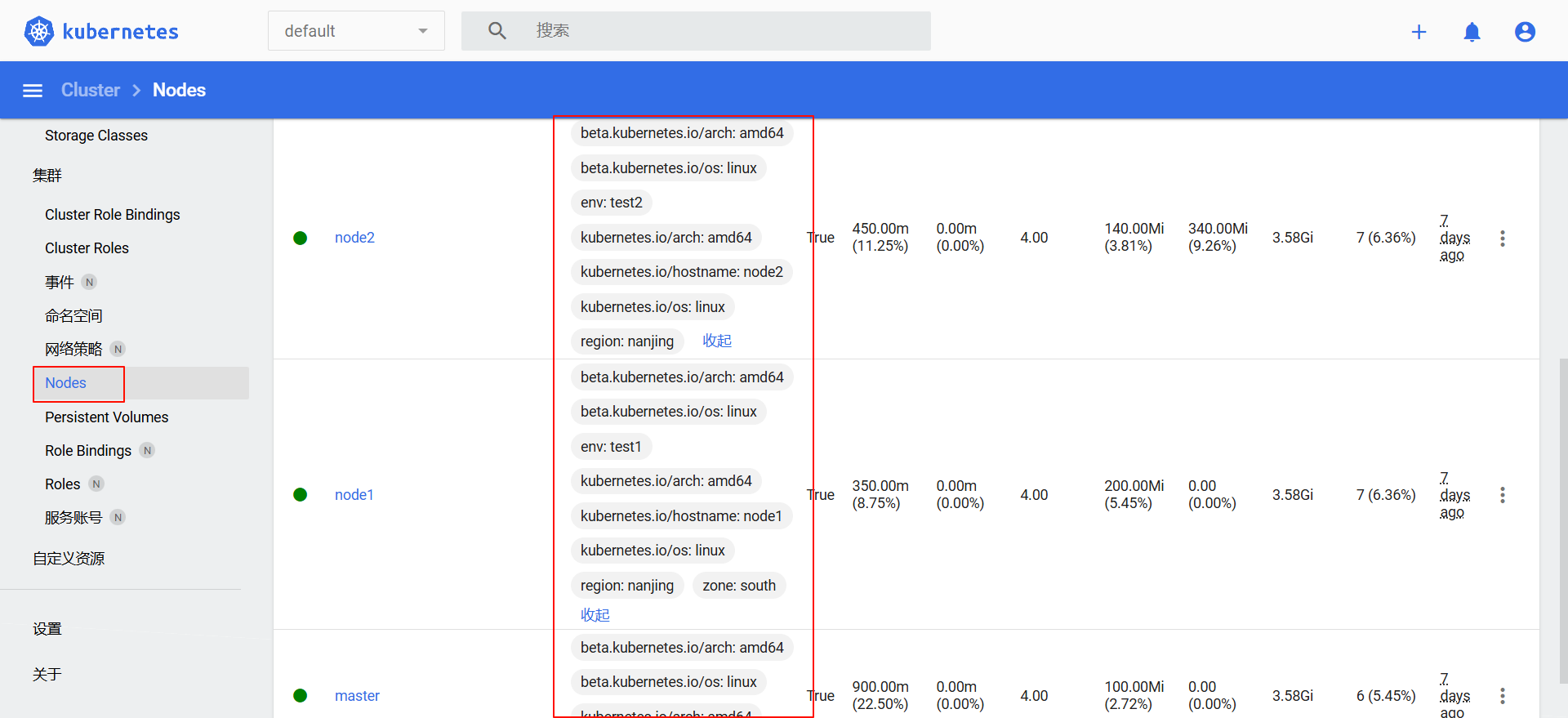Open the node2 details link
This screenshot has height=718, width=1568.
(354, 238)
